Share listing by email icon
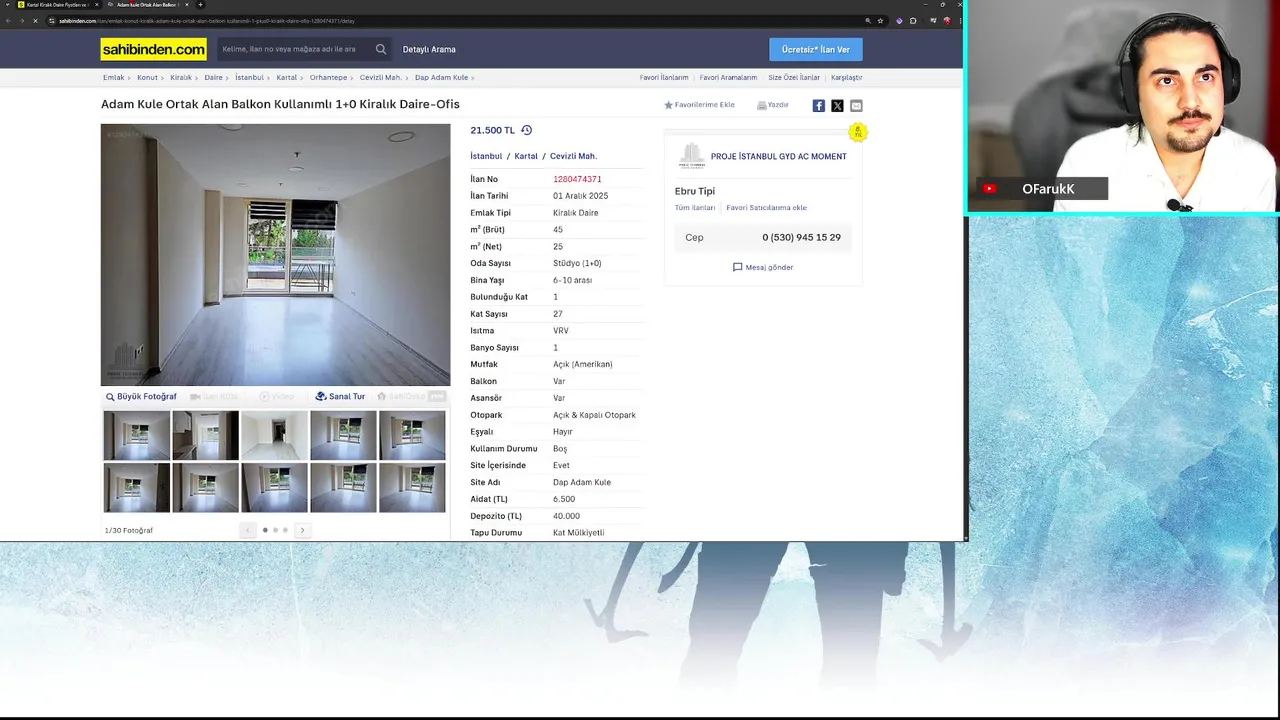This screenshot has height=720, width=1280. (x=856, y=106)
